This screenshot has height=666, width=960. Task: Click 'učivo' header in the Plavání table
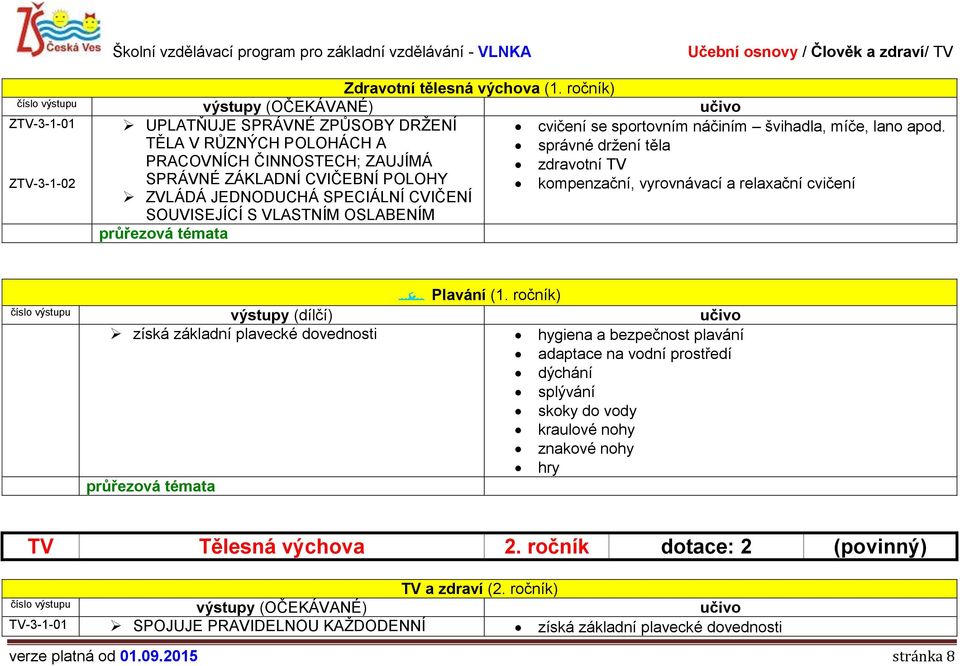[721, 315]
